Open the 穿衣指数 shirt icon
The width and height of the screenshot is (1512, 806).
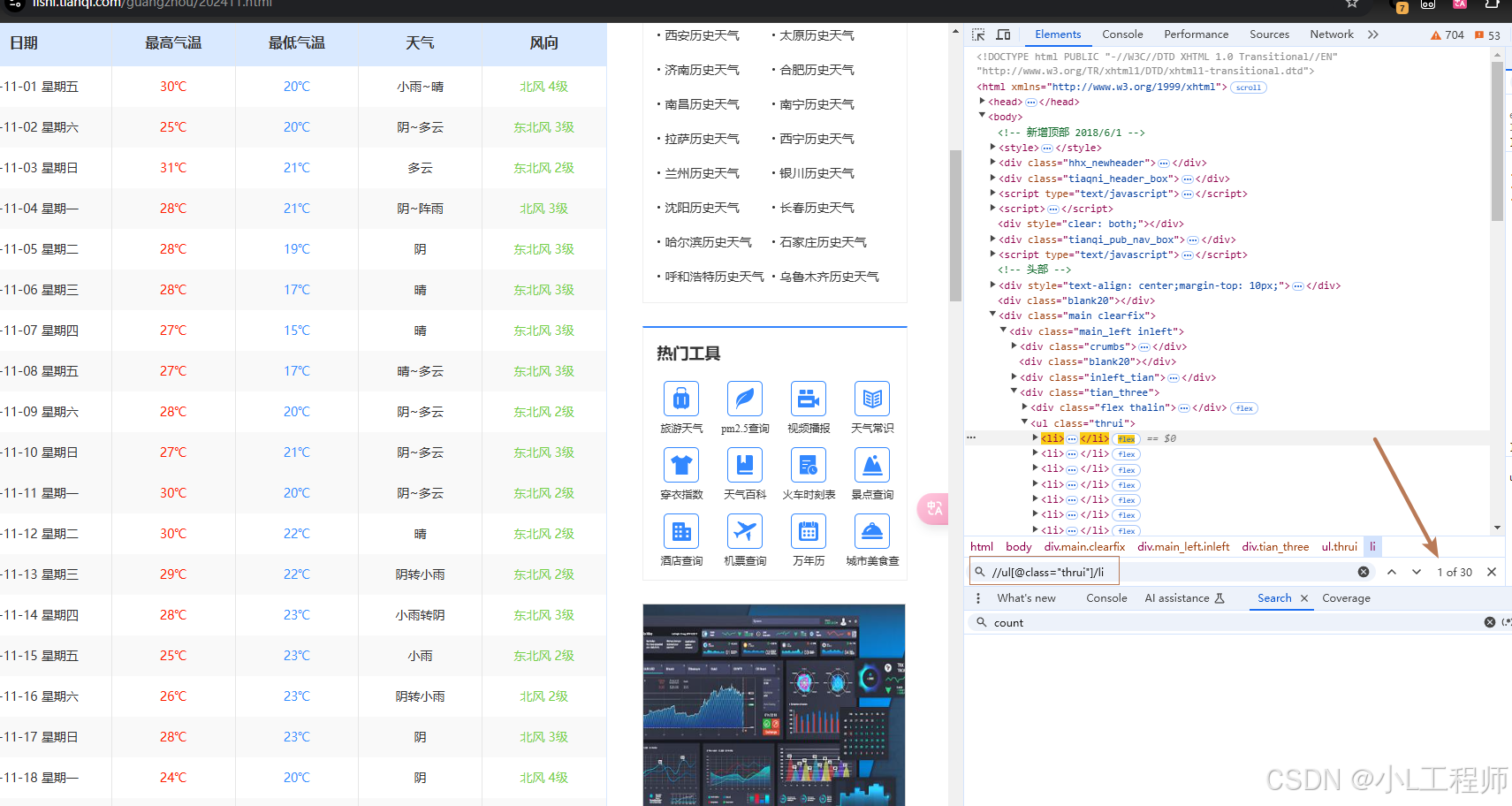[681, 465]
